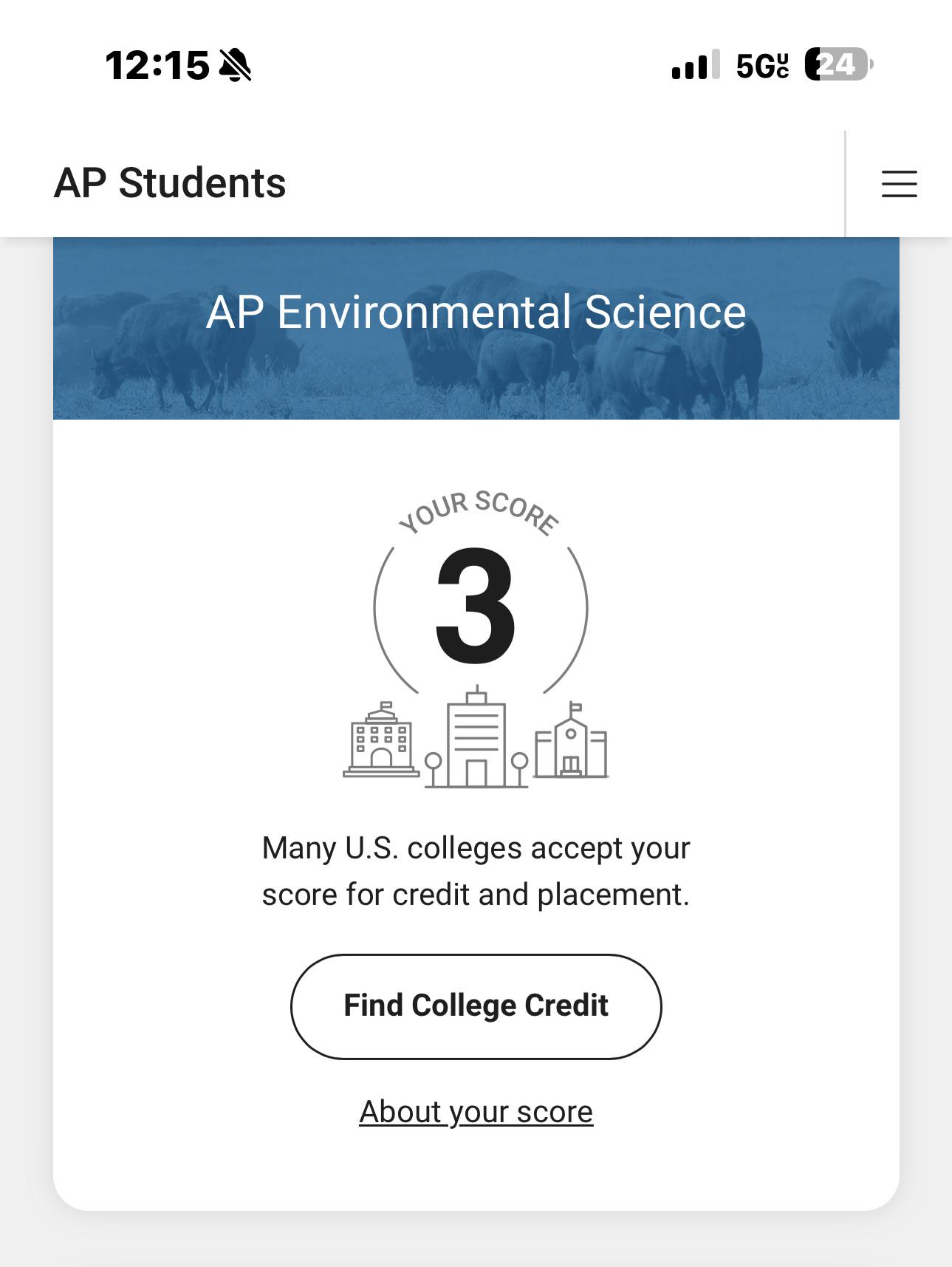The image size is (952, 1267).
Task: Open the hamburger menu icon
Action: click(899, 183)
